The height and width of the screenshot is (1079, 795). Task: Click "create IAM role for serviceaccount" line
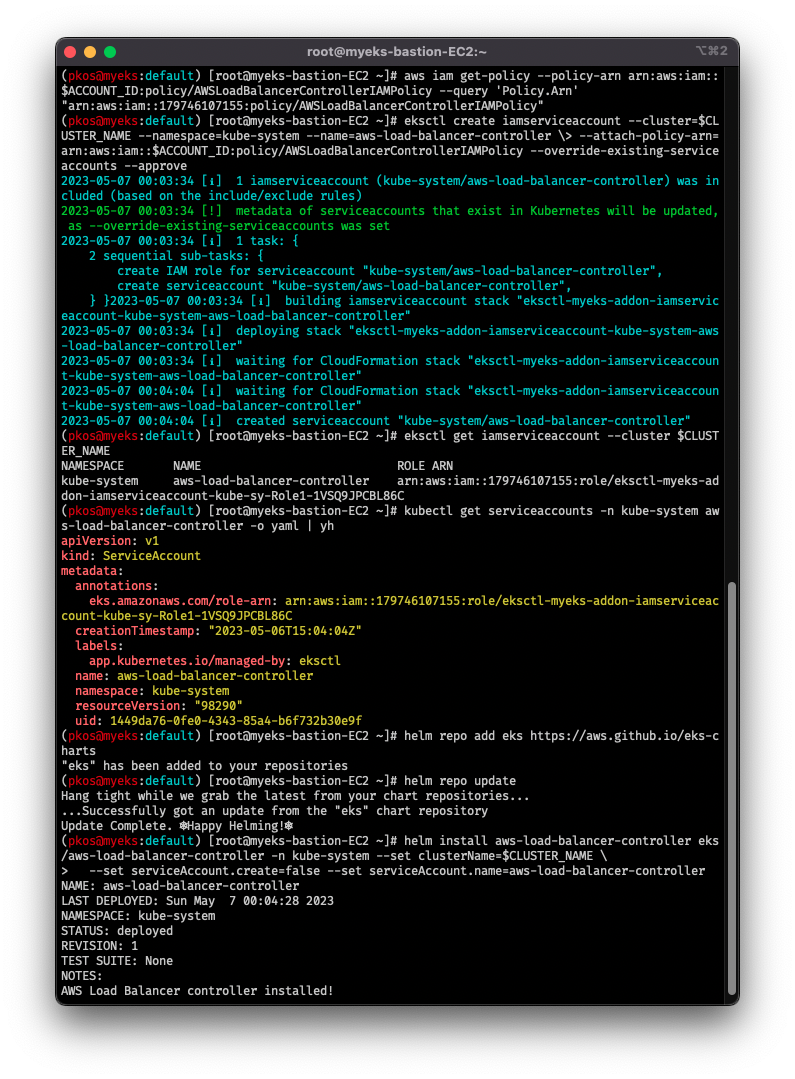(390, 271)
